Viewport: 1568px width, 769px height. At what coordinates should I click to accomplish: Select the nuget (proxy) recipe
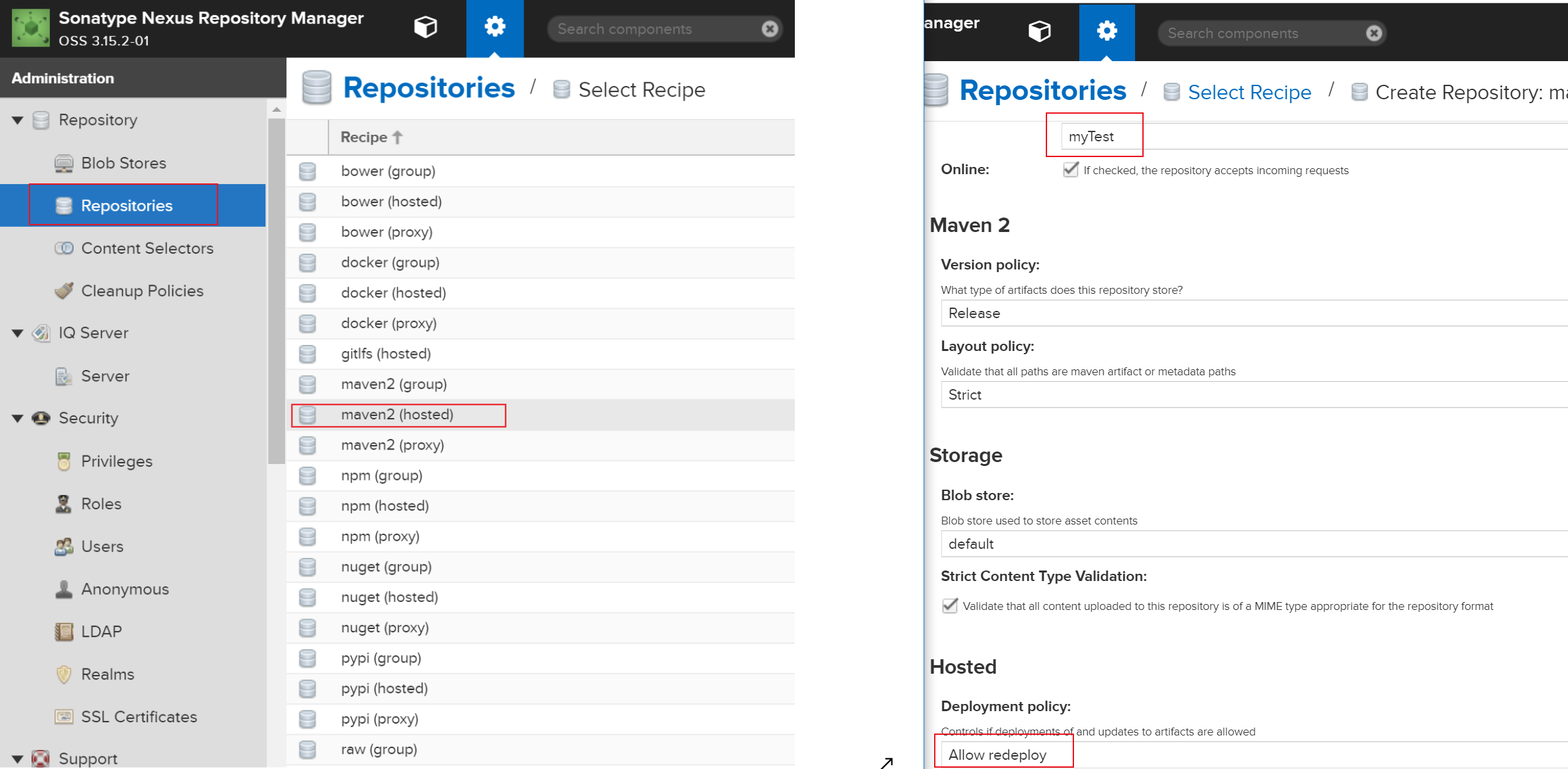click(x=541, y=628)
